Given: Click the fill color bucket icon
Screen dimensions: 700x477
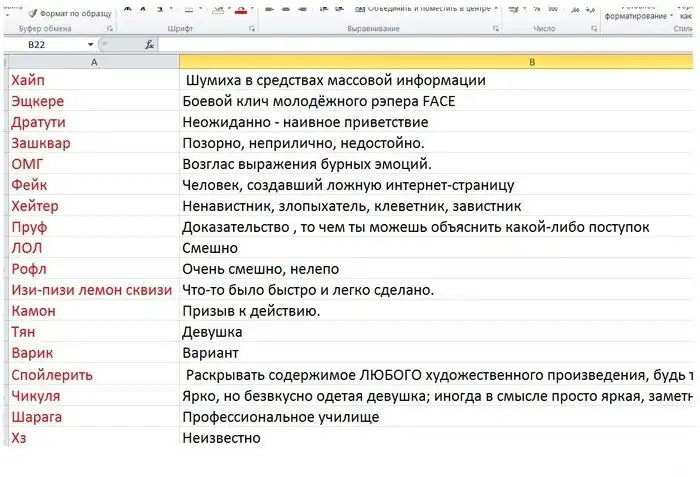Looking at the screenshot, I should coord(214,10).
